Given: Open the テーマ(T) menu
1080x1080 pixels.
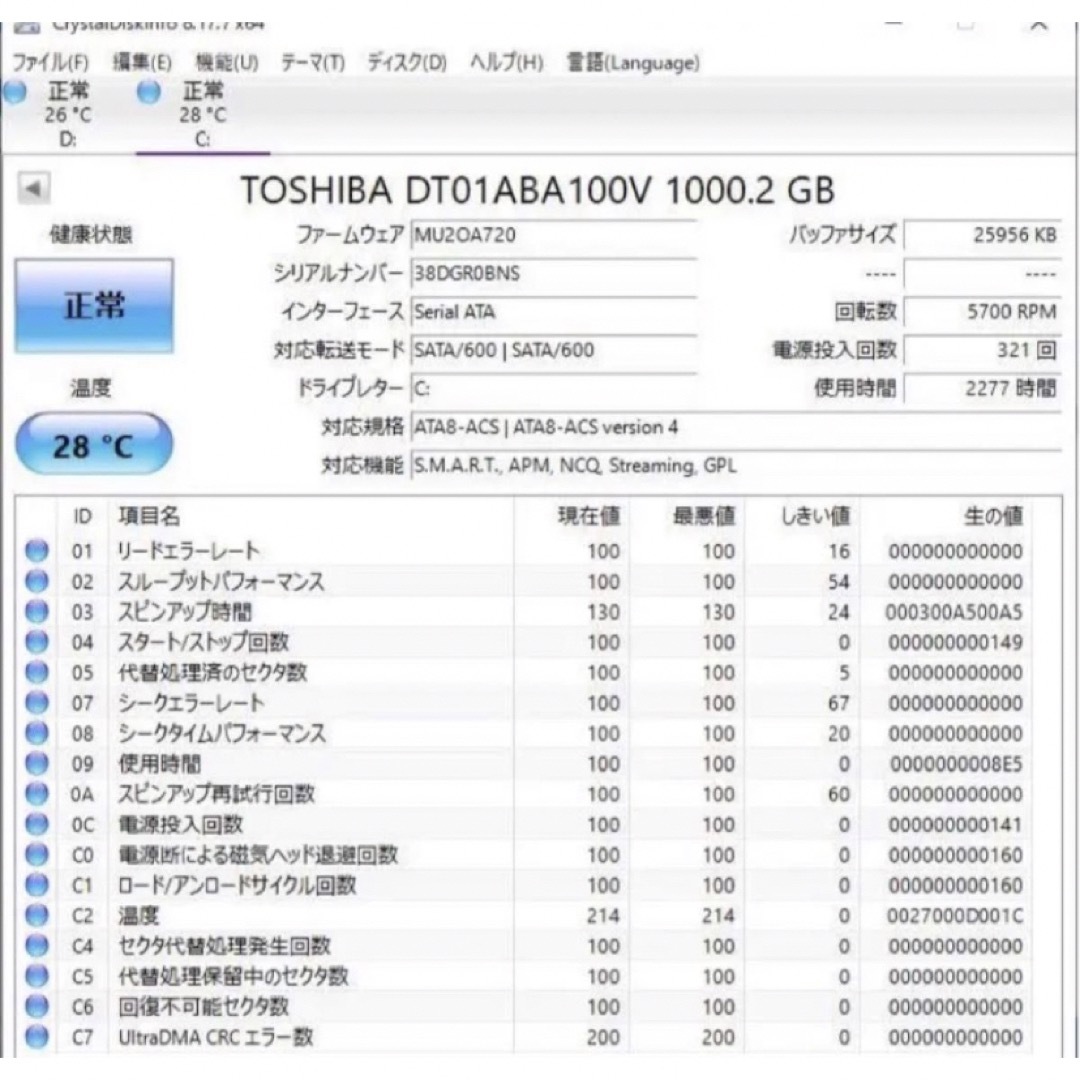Looking at the screenshot, I should 313,63.
